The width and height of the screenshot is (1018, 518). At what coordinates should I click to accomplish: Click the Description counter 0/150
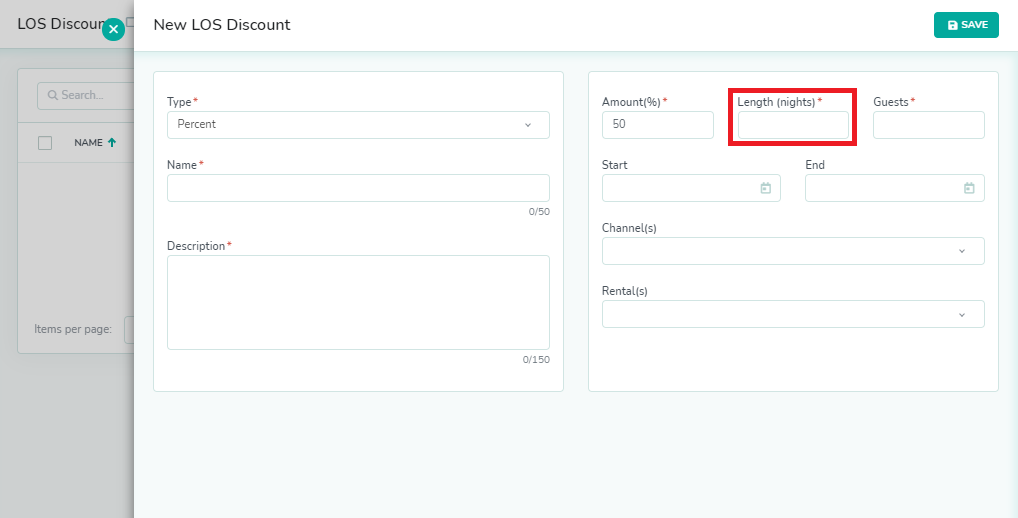pos(536,360)
